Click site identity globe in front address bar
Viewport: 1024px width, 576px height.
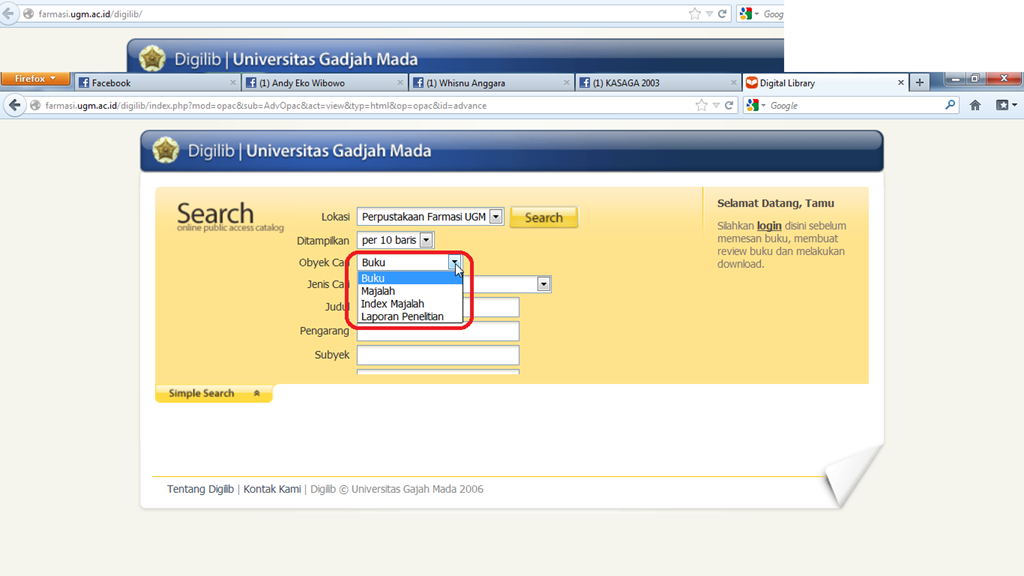pos(35,105)
